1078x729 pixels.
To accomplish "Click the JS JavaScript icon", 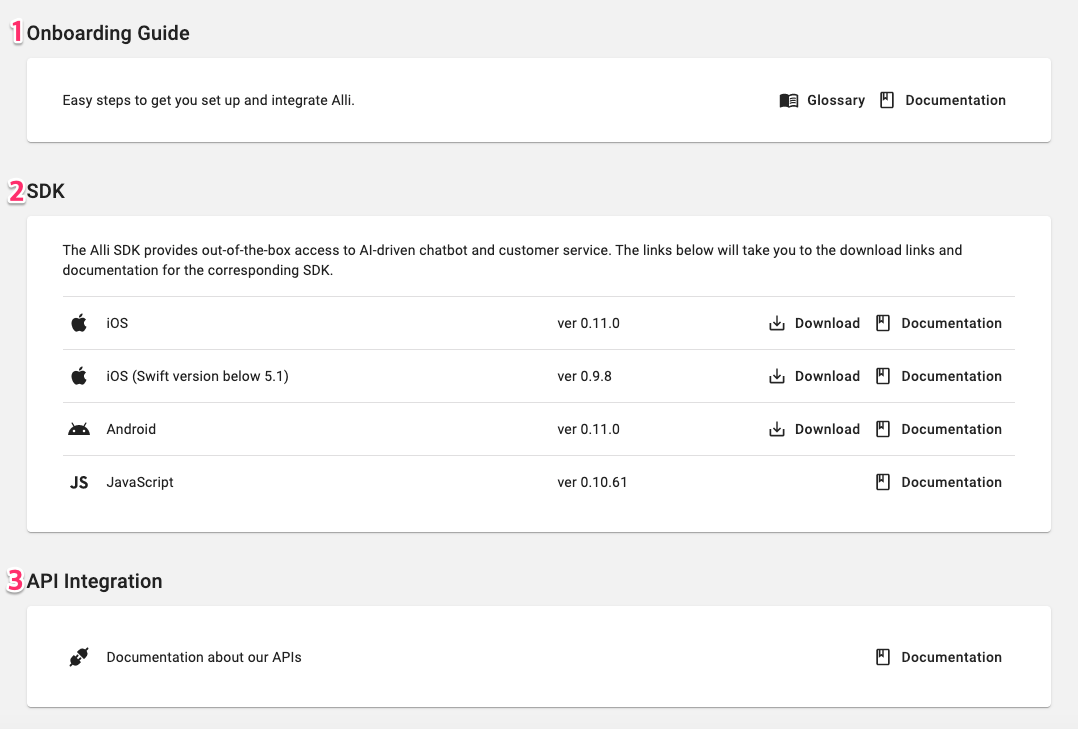I will click(79, 483).
